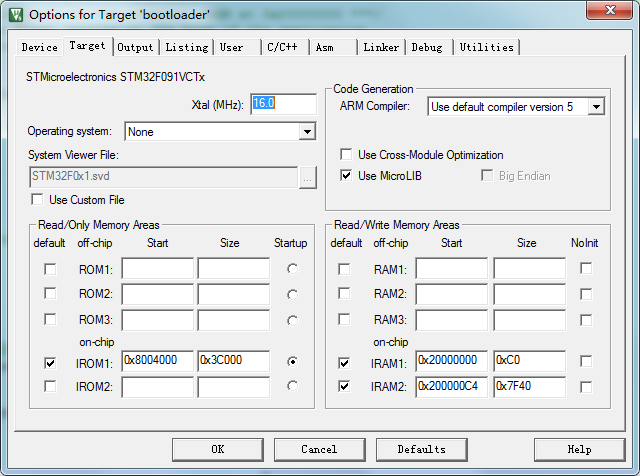
Task: Click the RAM3 Start field
Action: pos(452,320)
